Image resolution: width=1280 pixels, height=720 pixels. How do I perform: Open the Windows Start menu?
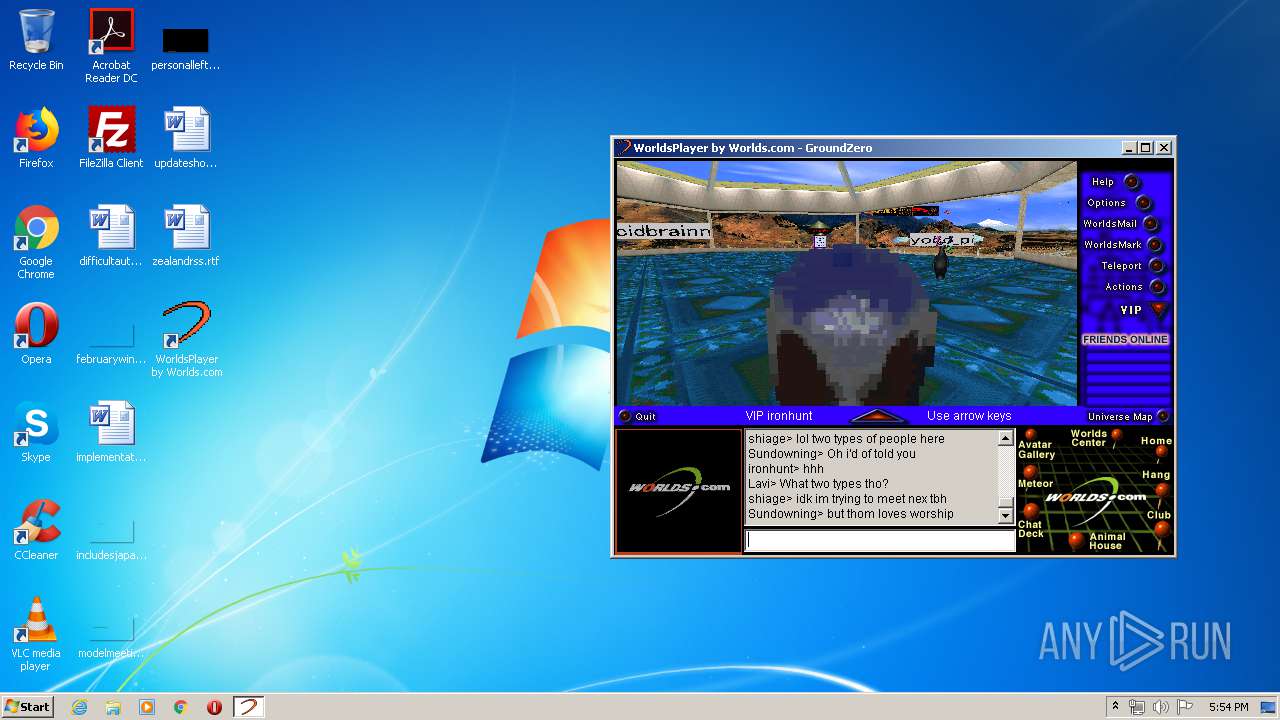coord(27,707)
